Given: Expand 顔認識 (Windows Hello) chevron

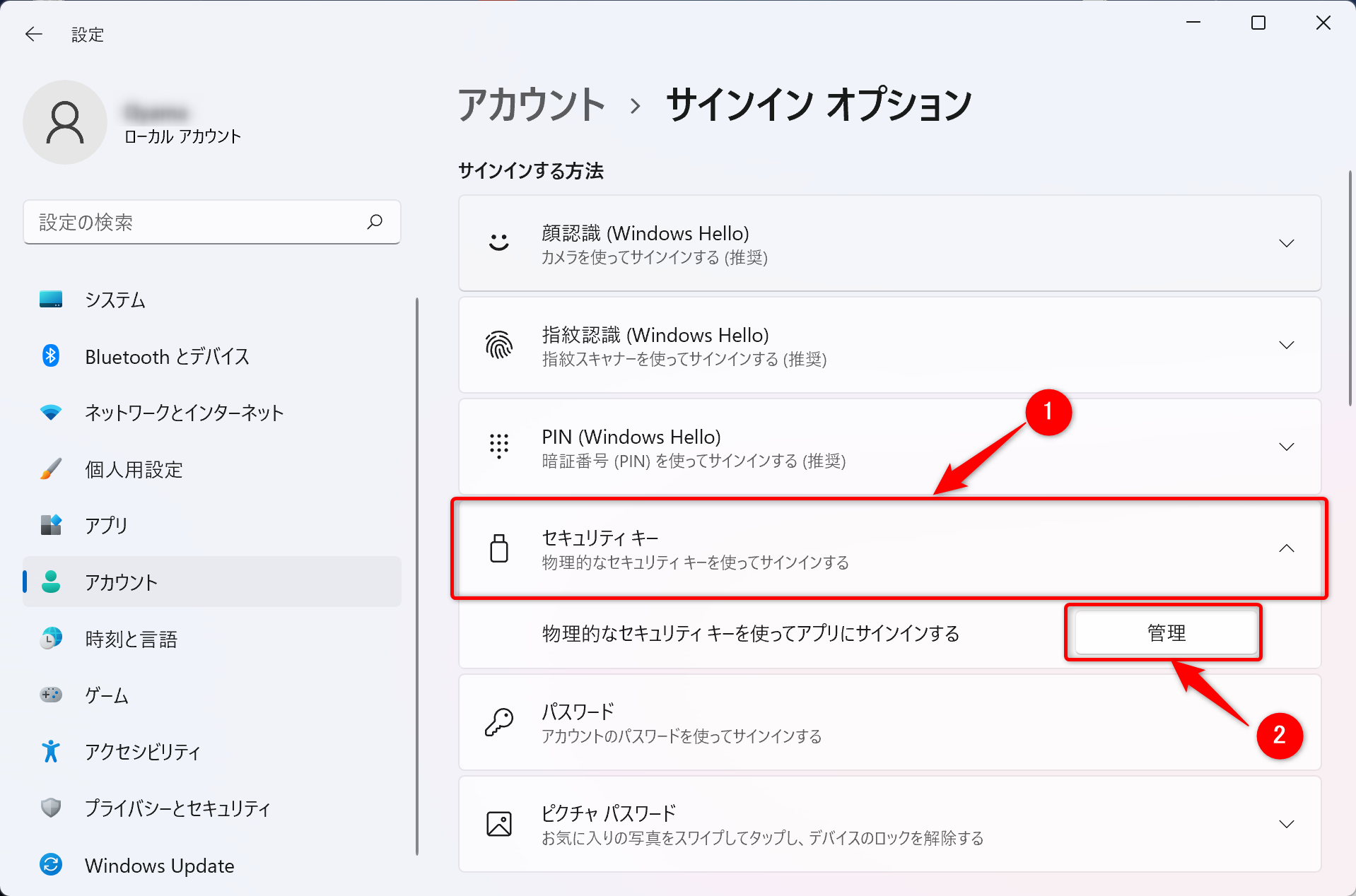Looking at the screenshot, I should coord(1287,243).
